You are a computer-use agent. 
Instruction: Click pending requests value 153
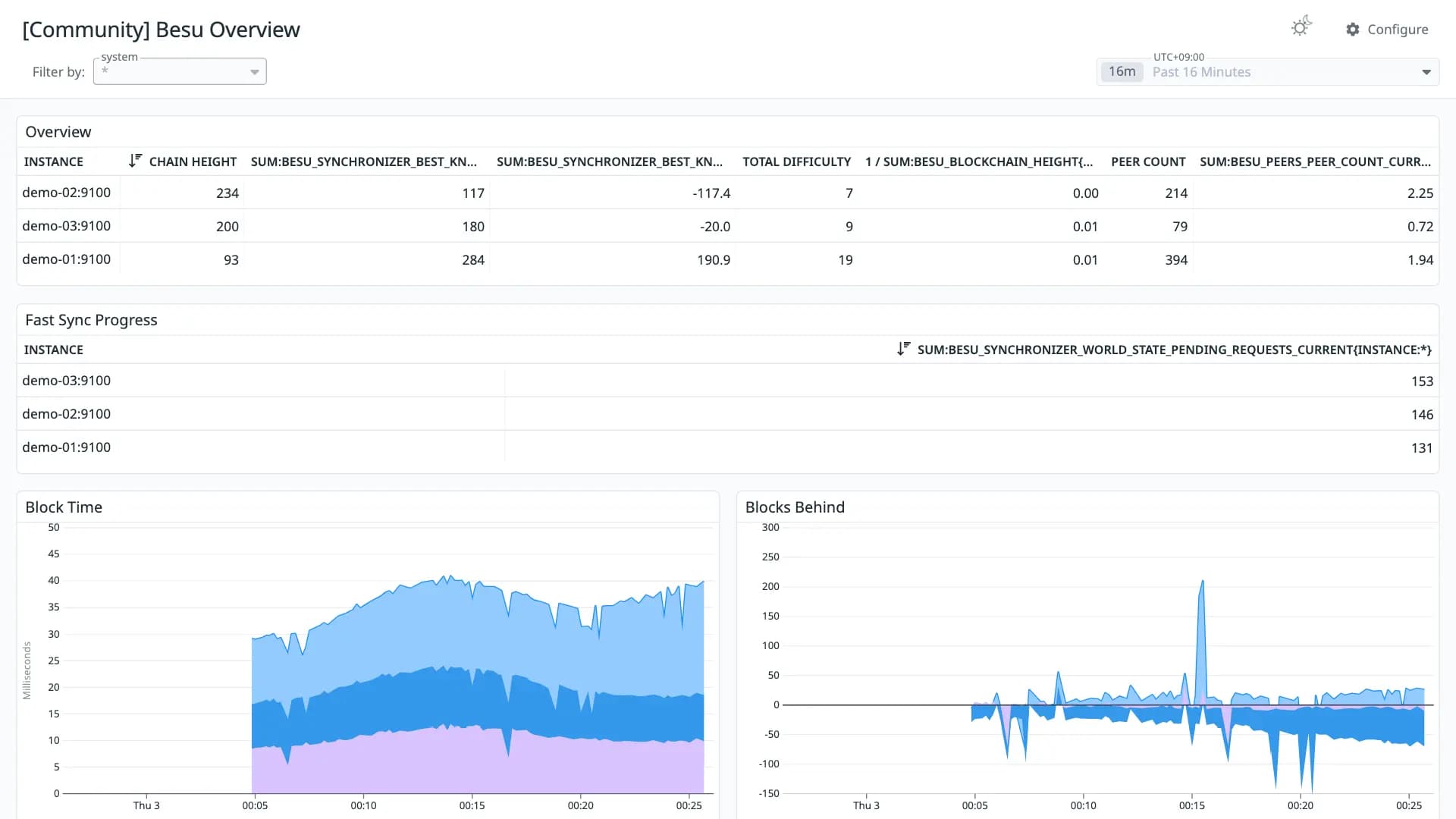(1422, 381)
